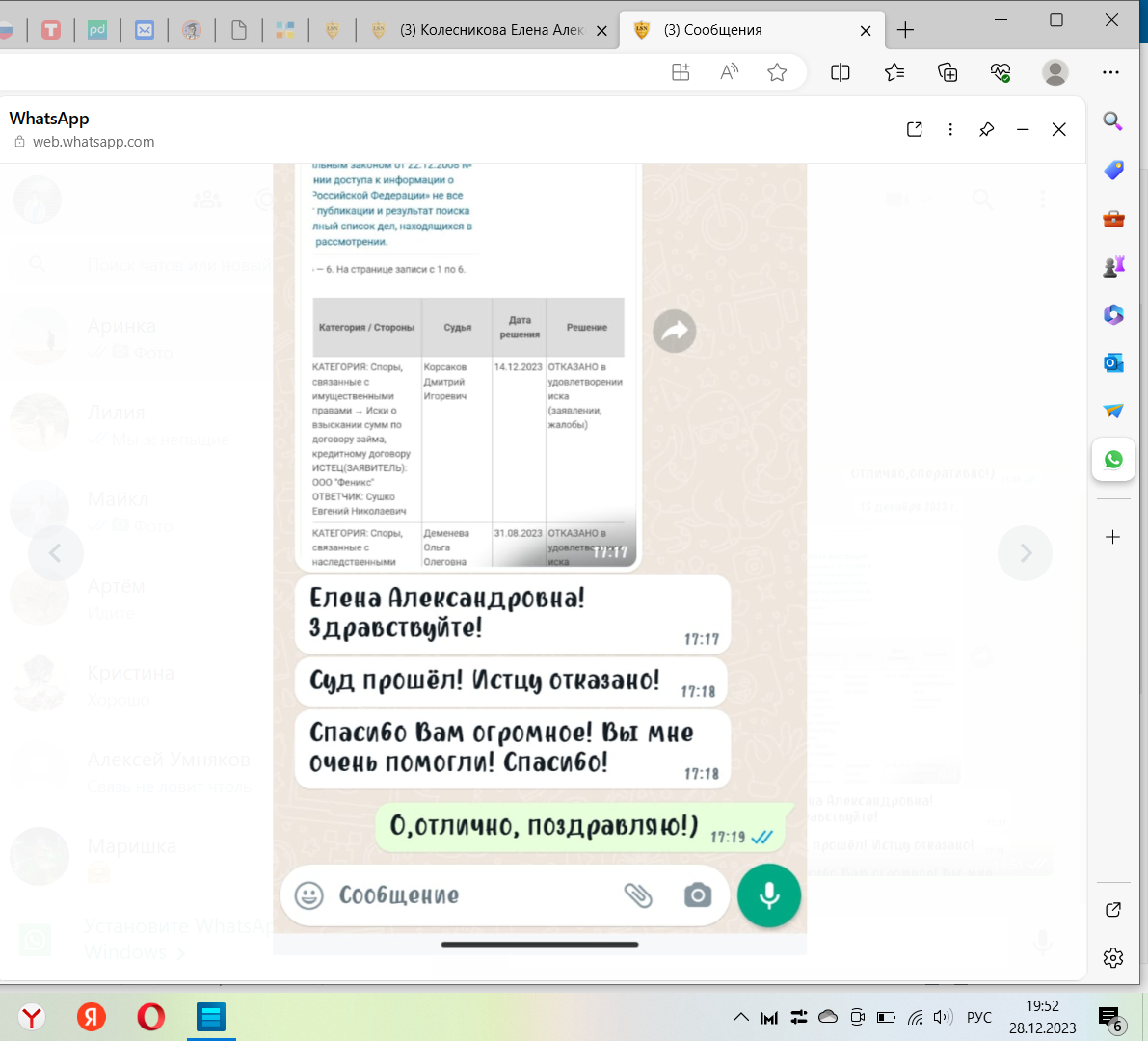Viewport: 1148px width, 1041px height.
Task: Open a new browser tab with the plus button
Action: click(x=905, y=30)
